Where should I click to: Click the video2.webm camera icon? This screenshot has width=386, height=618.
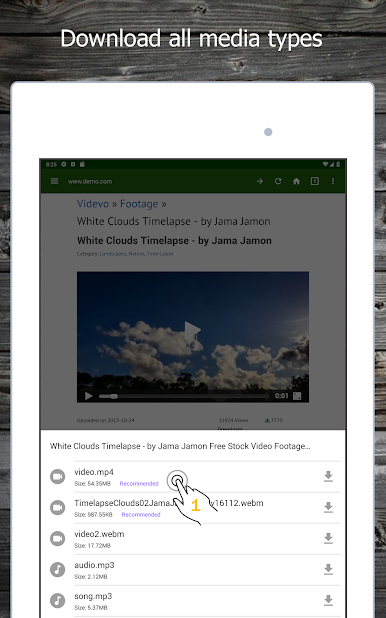click(58, 538)
